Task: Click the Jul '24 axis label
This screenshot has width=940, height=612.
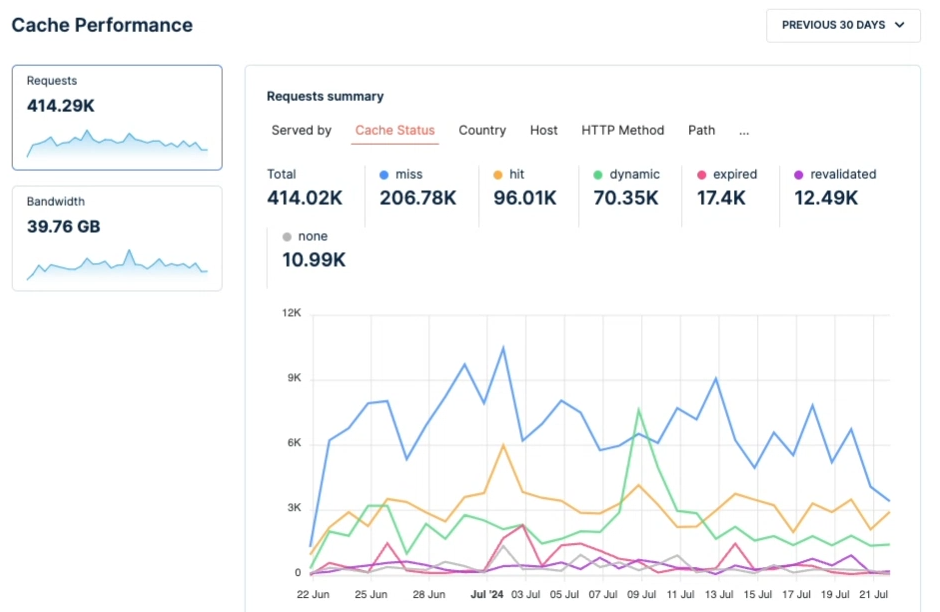Action: coord(487,595)
